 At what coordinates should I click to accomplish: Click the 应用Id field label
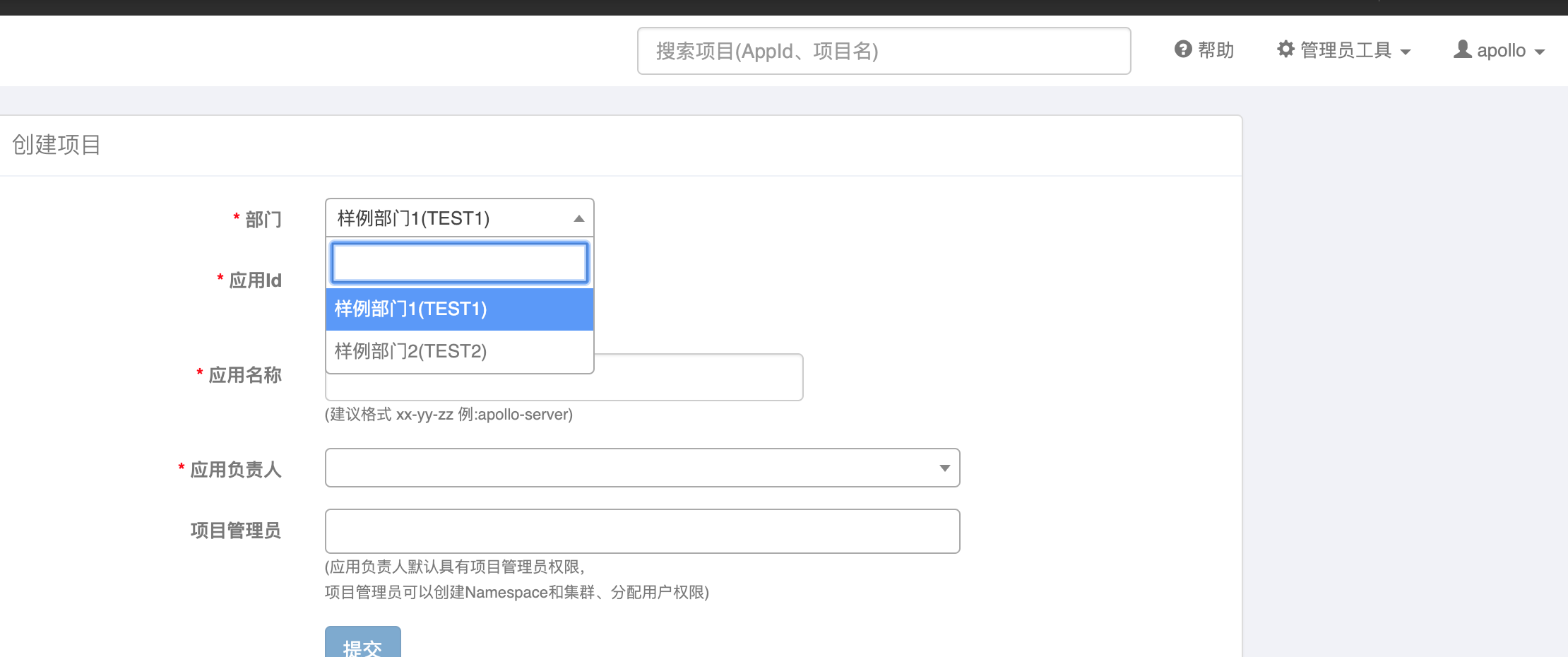click(255, 280)
